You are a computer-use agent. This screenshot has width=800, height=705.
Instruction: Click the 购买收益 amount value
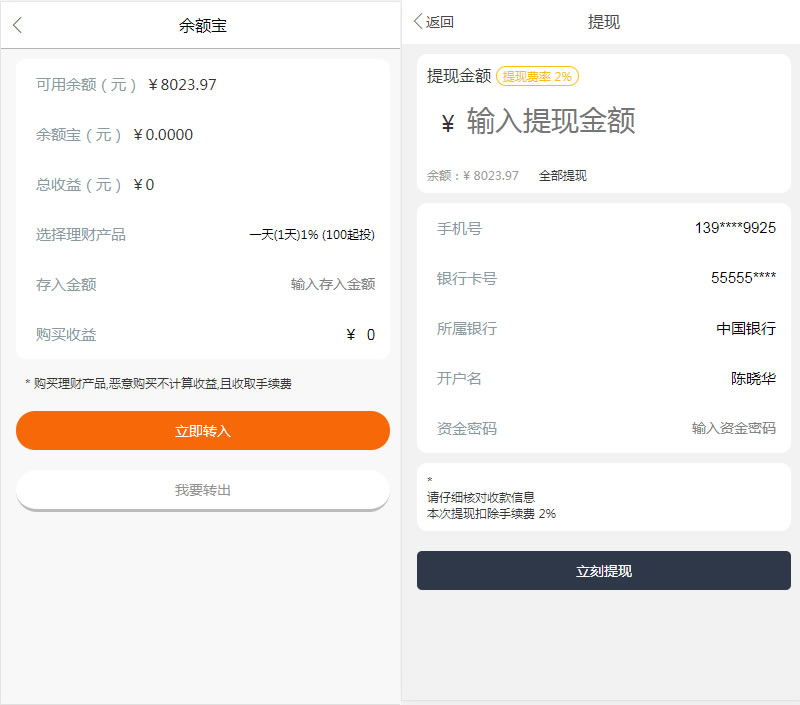[361, 335]
